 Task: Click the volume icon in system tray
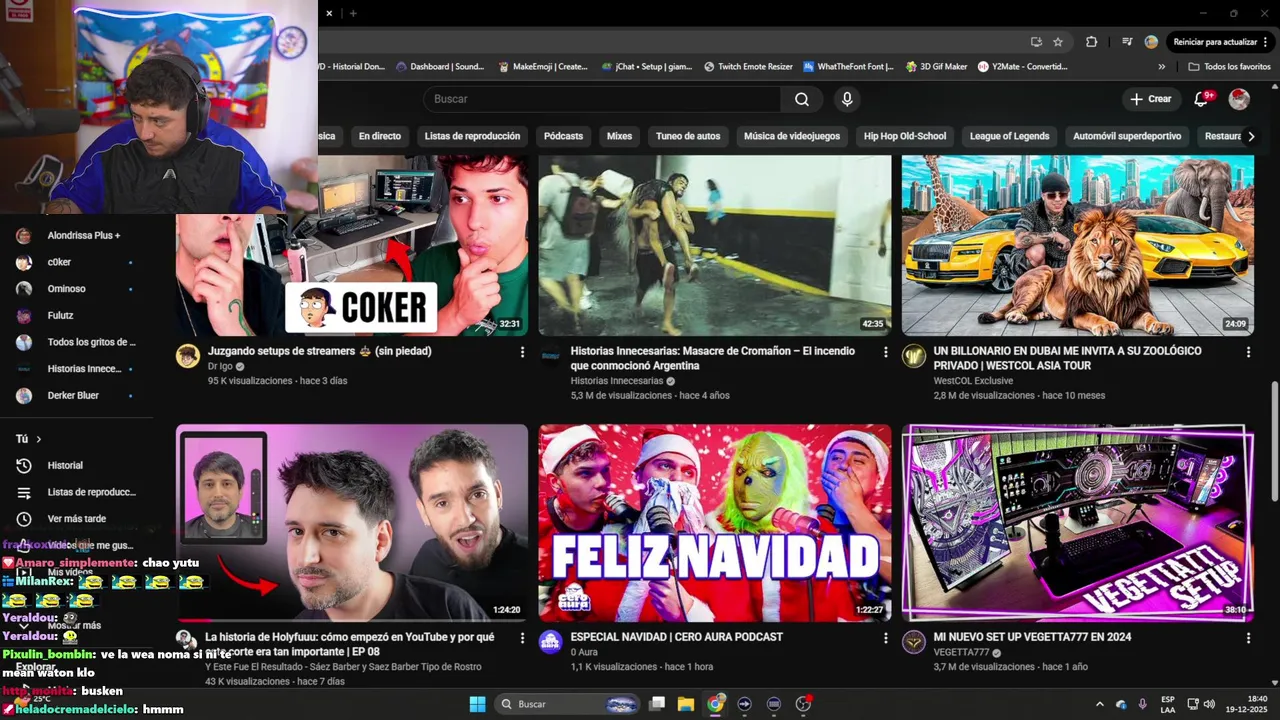point(1209,704)
